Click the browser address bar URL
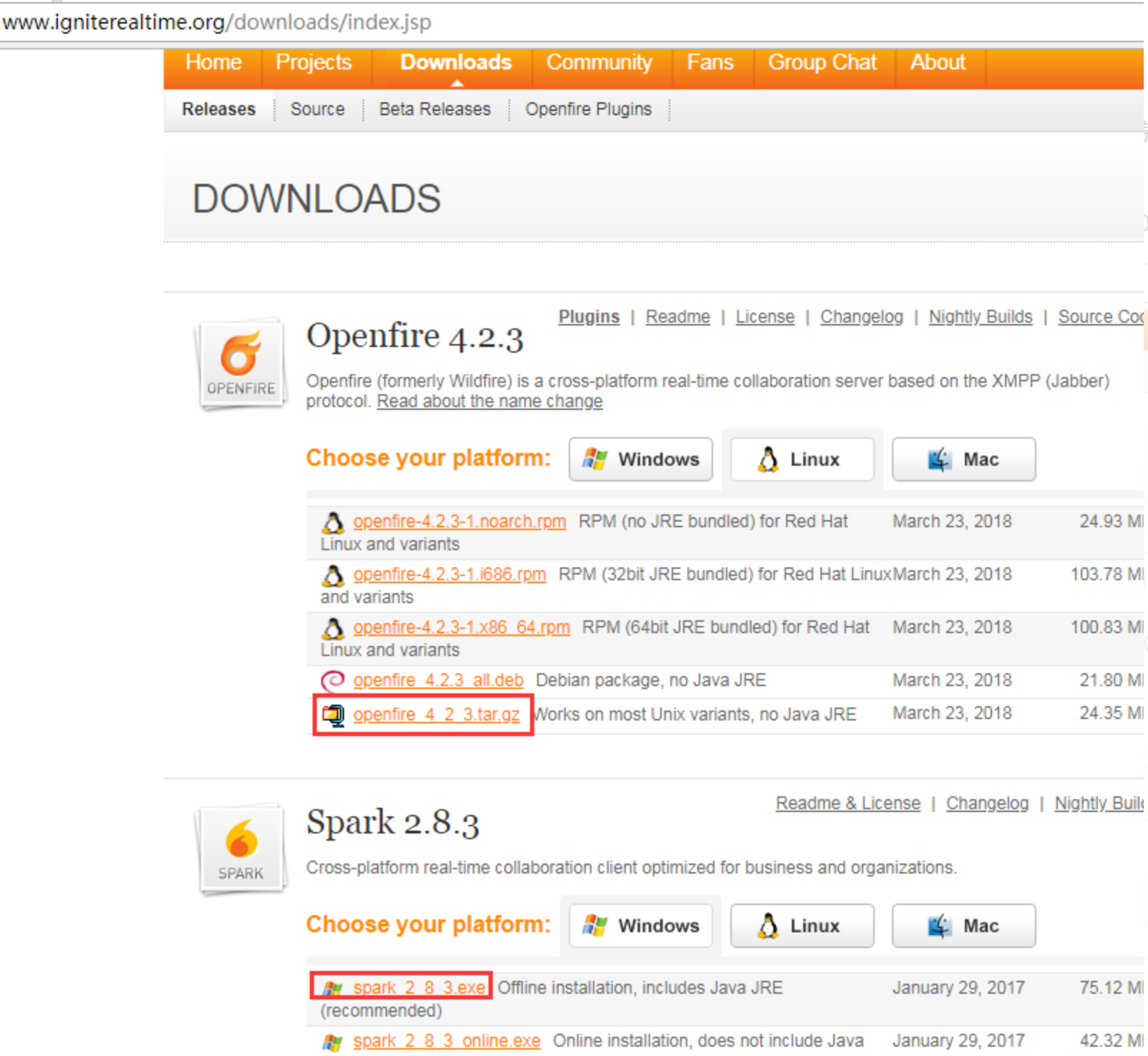The width and height of the screenshot is (1148, 1056). click(x=215, y=21)
